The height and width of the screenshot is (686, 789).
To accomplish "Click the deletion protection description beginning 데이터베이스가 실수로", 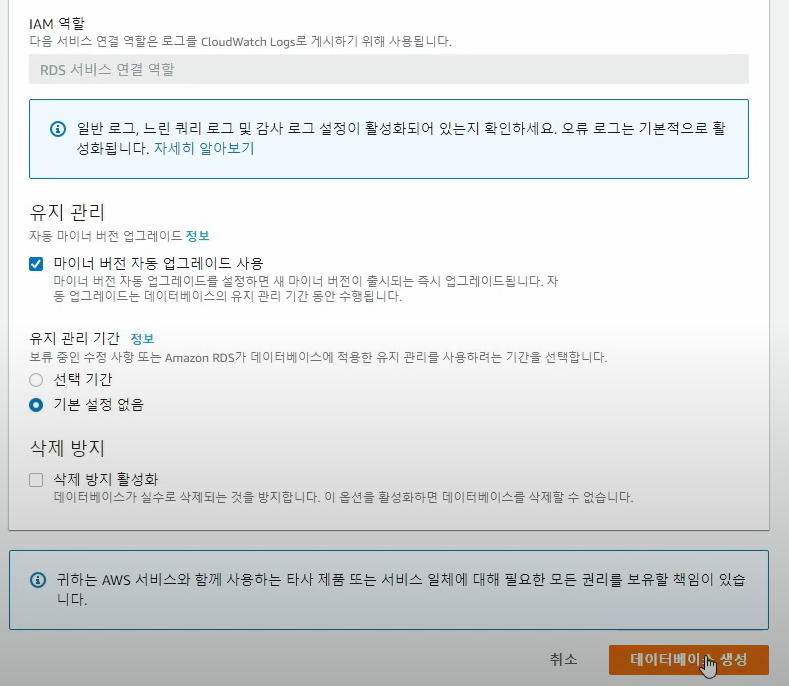I will coord(343,497).
